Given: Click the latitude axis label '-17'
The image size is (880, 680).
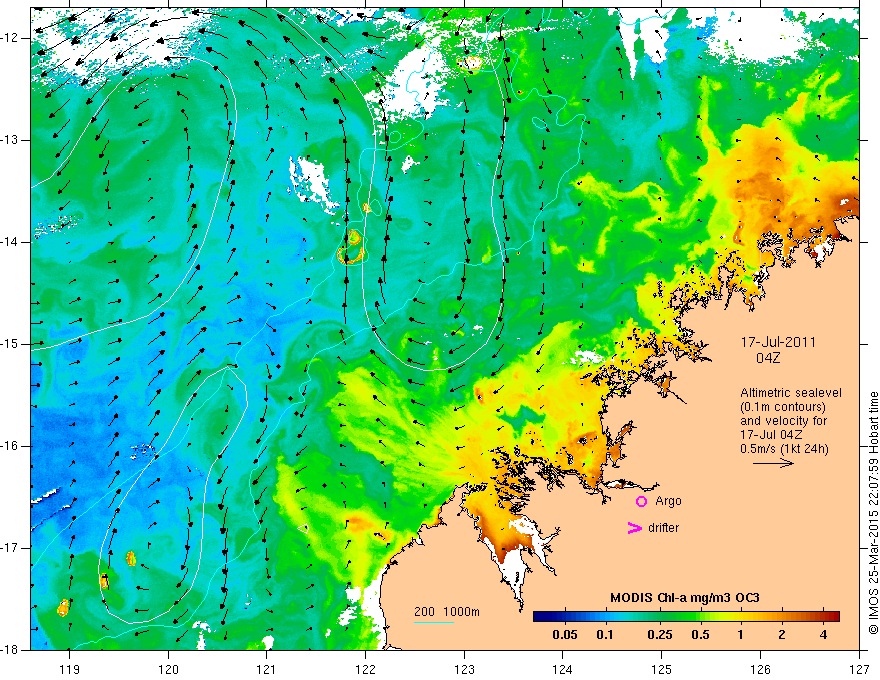Looking at the screenshot, I should pos(10,548).
